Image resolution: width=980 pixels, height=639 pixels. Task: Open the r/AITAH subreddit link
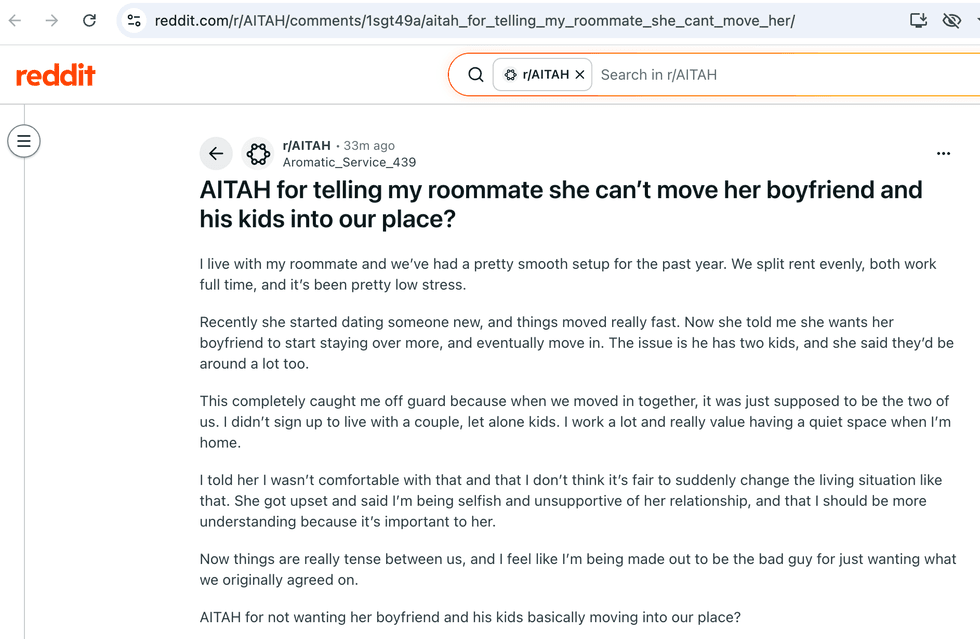306,146
